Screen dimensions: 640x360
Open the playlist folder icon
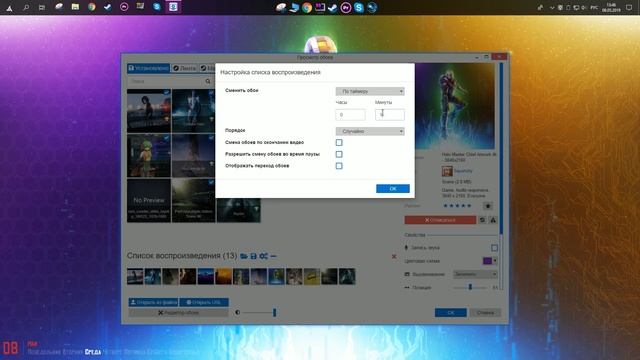pyautogui.click(x=244, y=256)
